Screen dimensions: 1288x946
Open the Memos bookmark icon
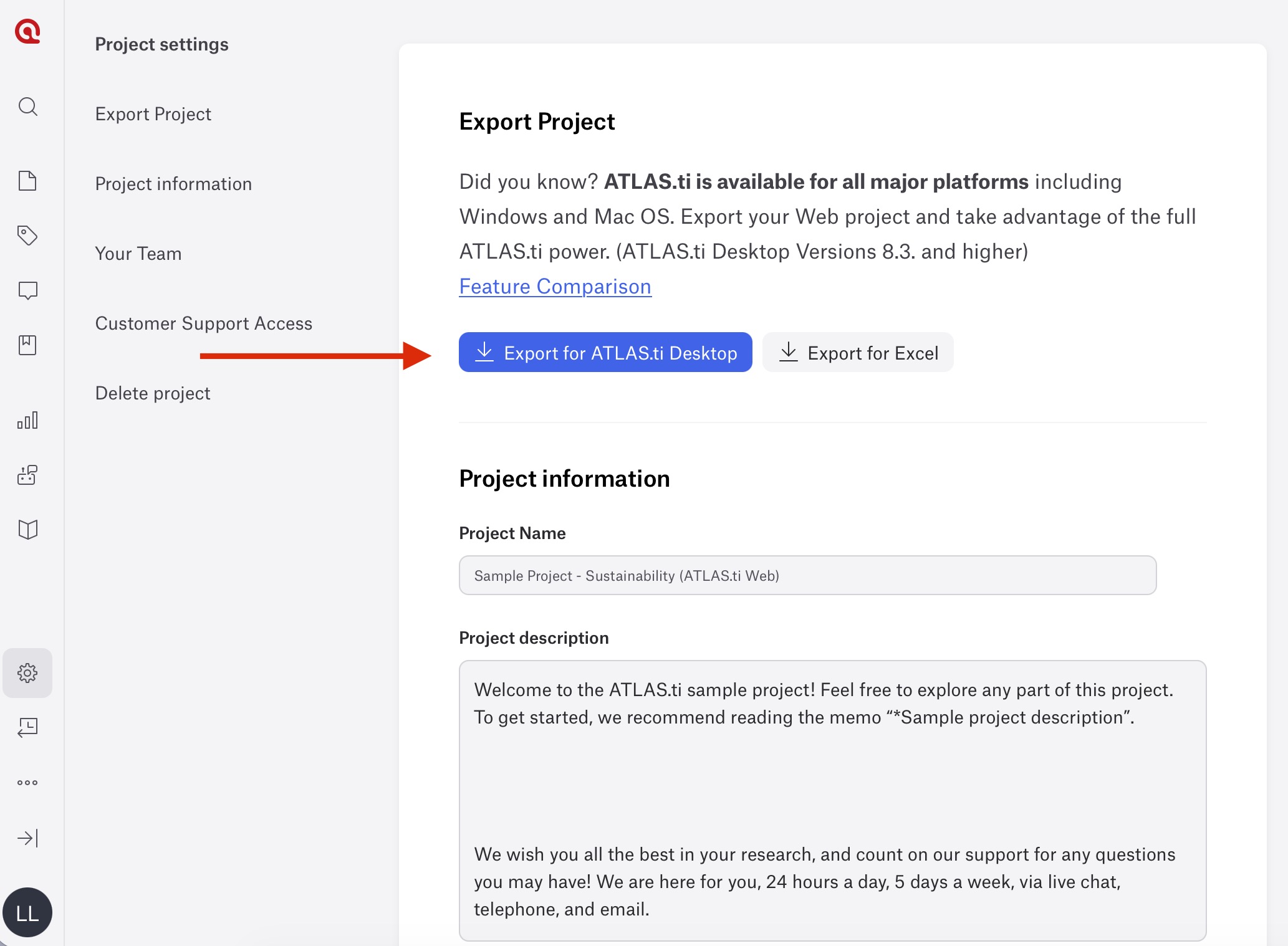[27, 345]
